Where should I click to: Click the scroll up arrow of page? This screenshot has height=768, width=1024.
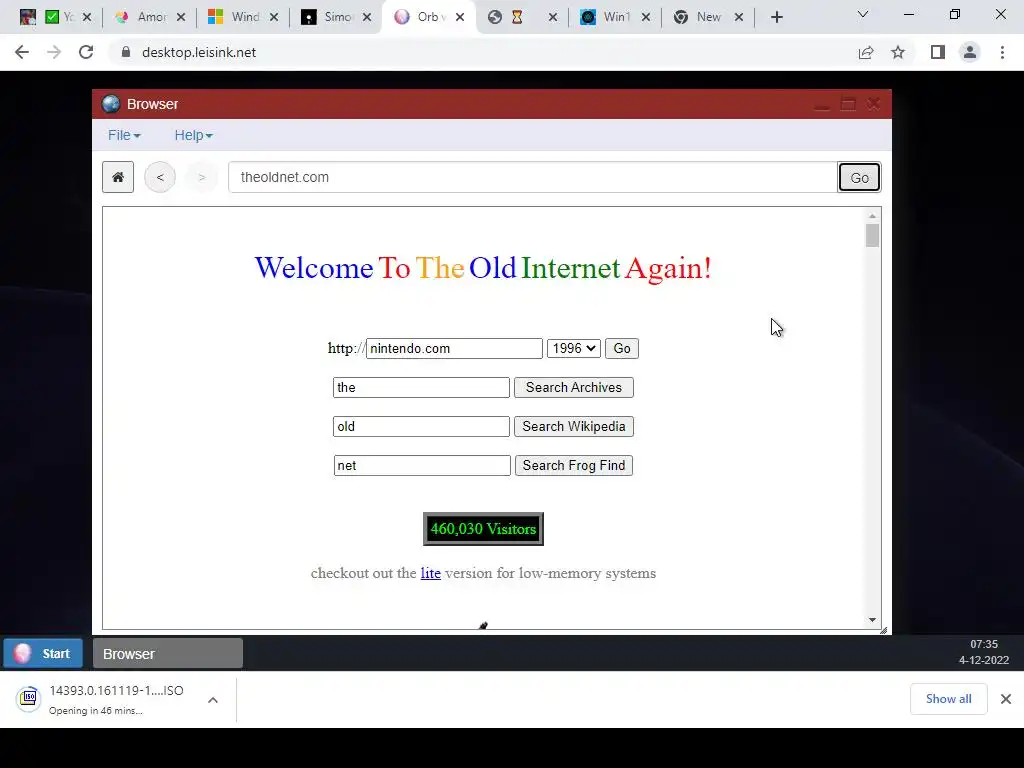coord(872,216)
